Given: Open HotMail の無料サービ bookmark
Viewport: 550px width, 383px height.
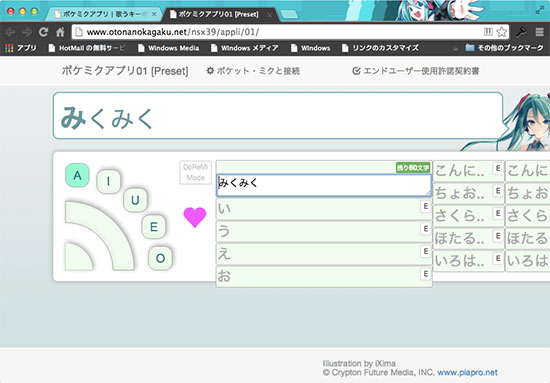Looking at the screenshot, I should [x=87, y=48].
